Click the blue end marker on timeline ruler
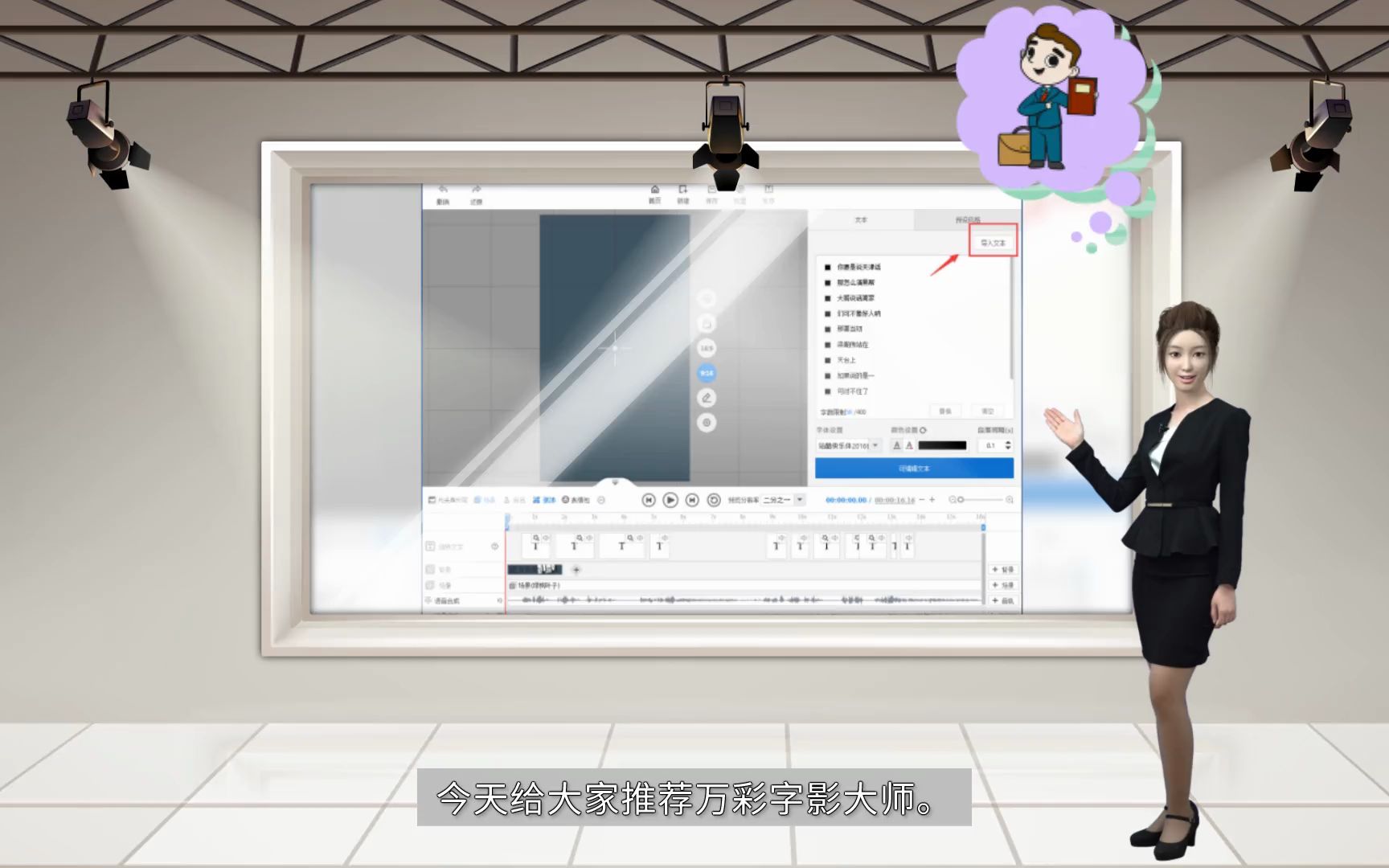Viewport: 1389px width, 868px height. 982,527
